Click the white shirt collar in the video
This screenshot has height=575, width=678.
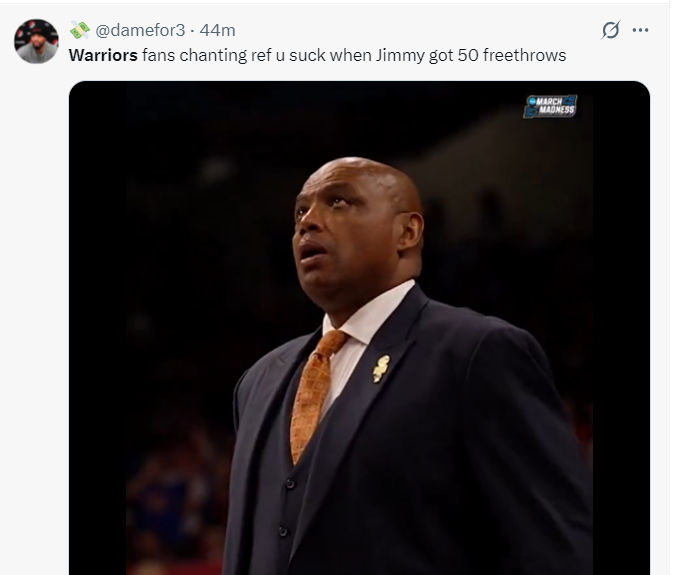[370, 313]
